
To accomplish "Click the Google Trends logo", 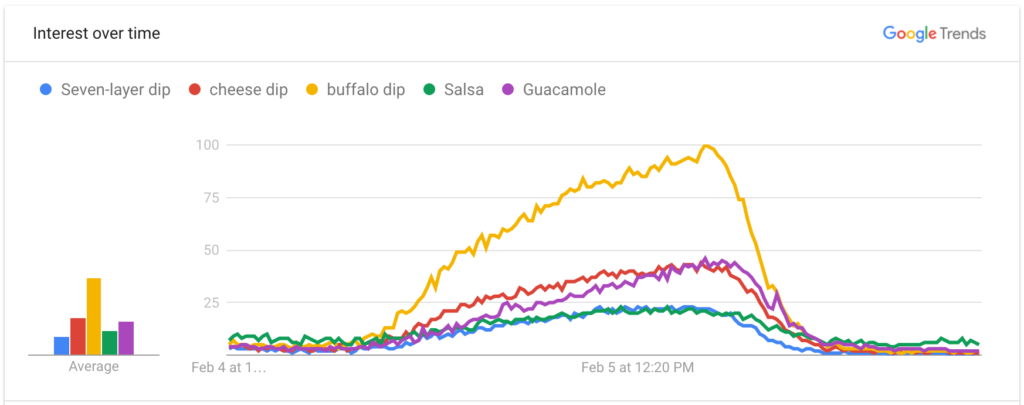I will 934,33.
